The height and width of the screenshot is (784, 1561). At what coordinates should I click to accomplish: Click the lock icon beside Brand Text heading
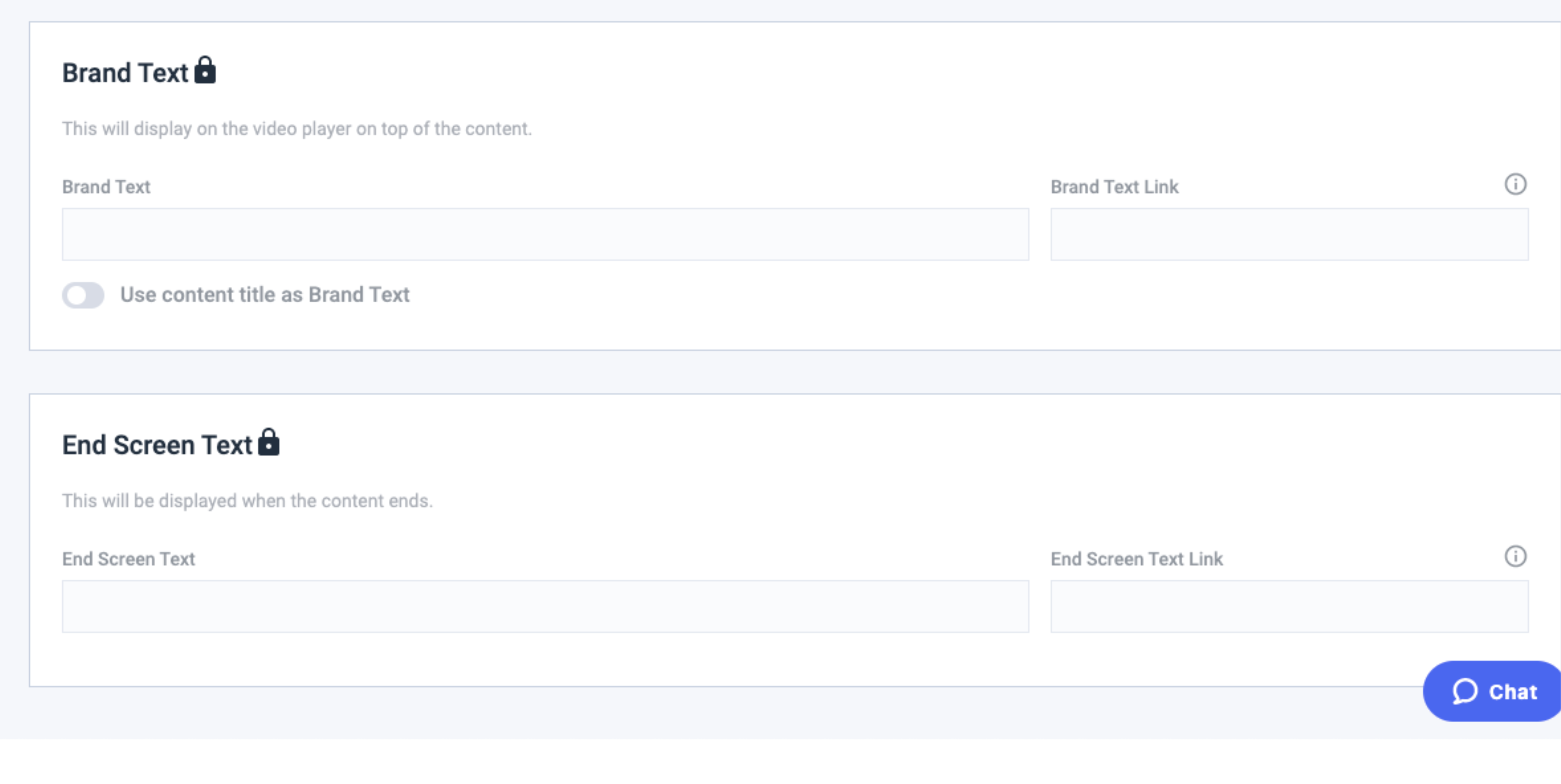point(205,70)
